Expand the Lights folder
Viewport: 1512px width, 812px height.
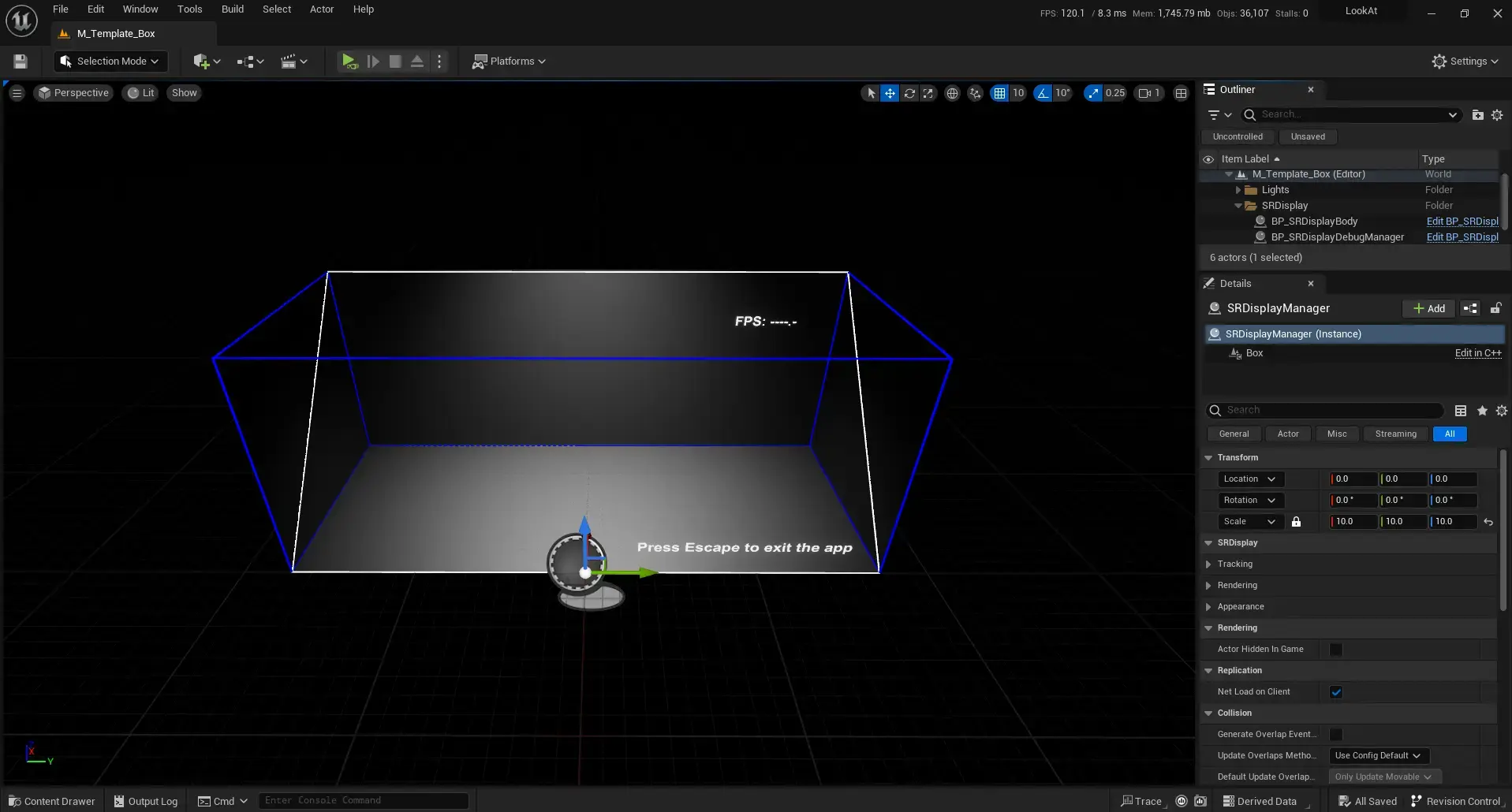pyautogui.click(x=1238, y=190)
